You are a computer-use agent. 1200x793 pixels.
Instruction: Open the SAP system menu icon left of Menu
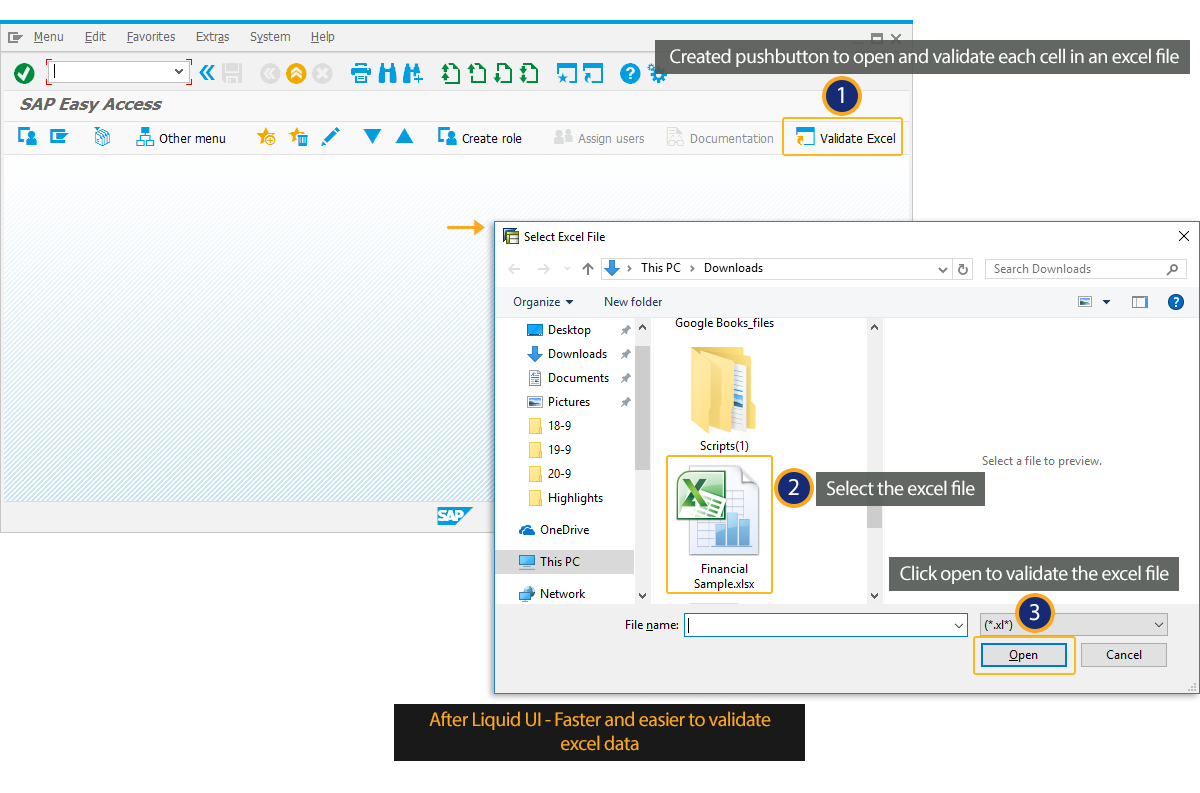[x=16, y=37]
